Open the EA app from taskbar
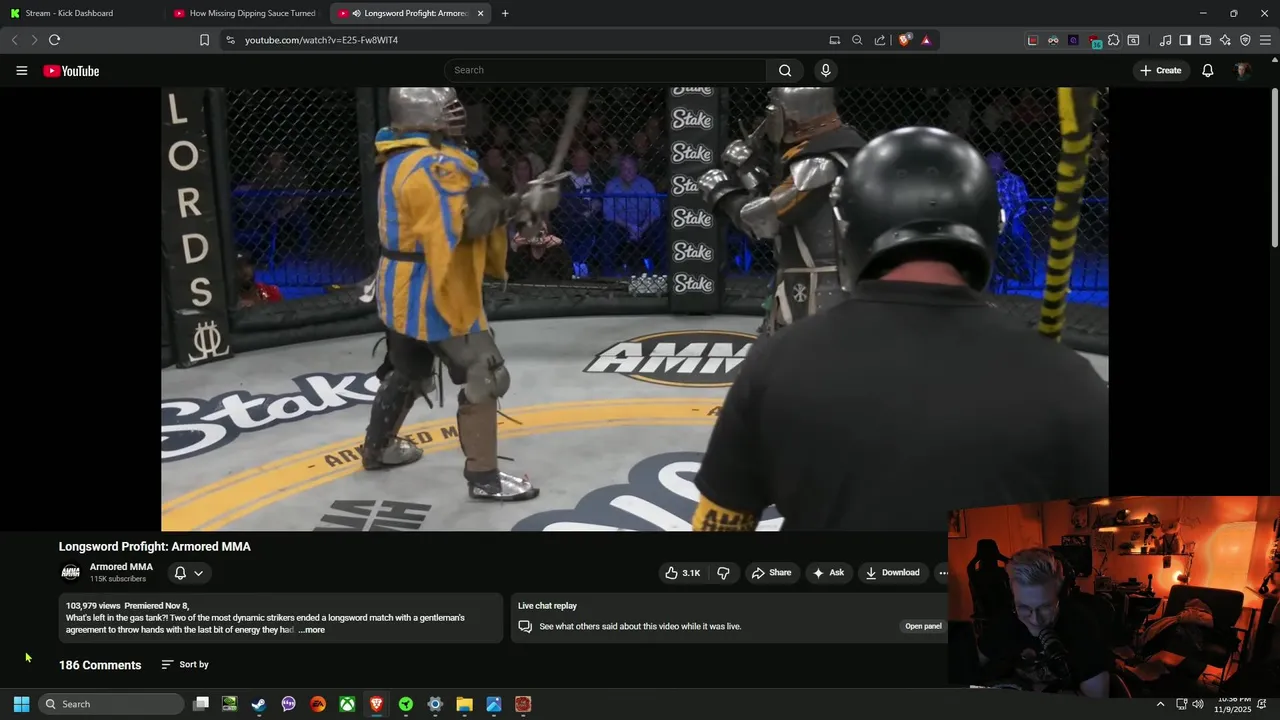This screenshot has height=720, width=1280. (x=318, y=704)
